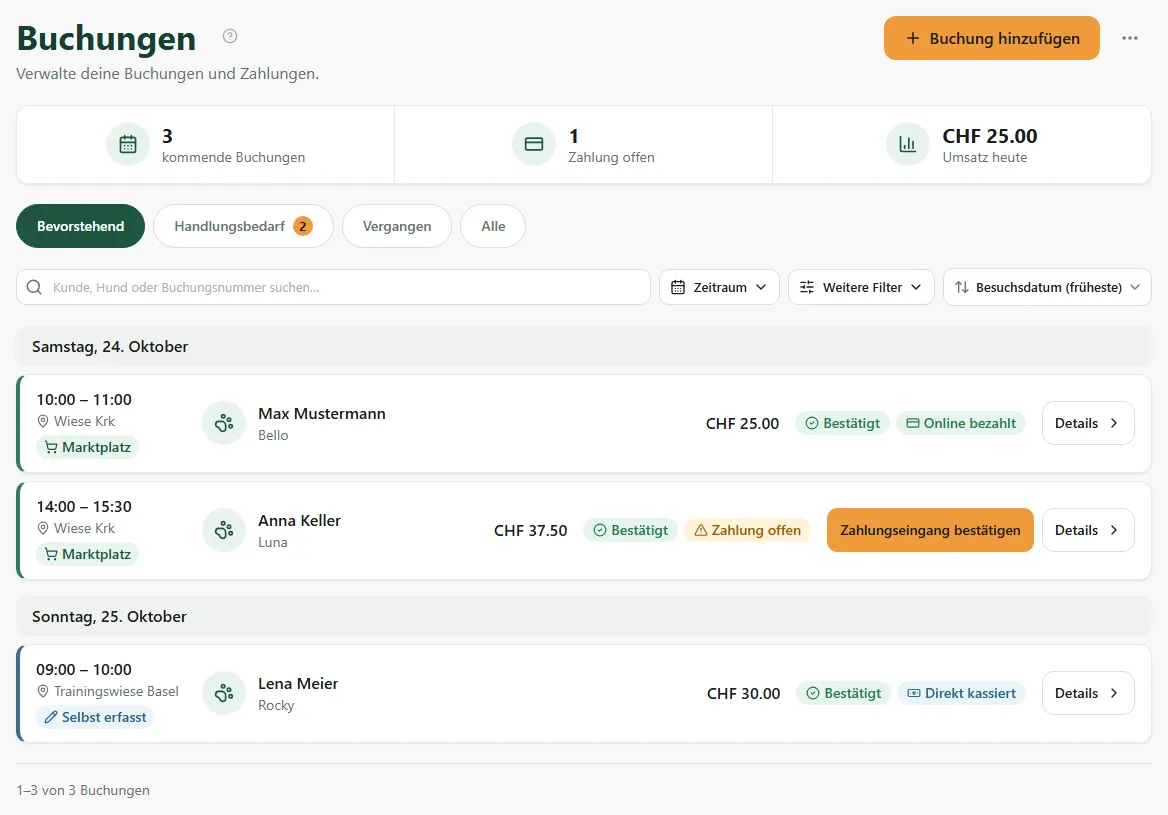Click the Buchung hinzufügen button
The height and width of the screenshot is (815, 1168).
[x=992, y=38]
